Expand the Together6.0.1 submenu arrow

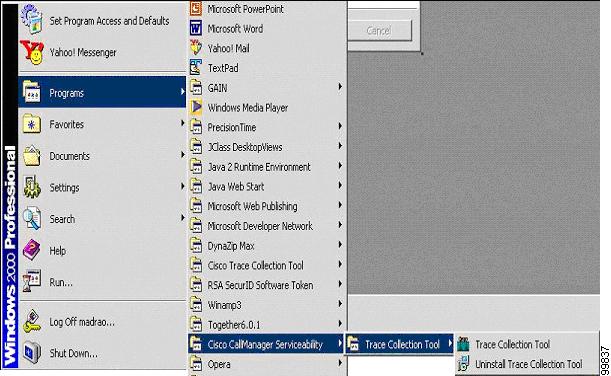(x=340, y=323)
